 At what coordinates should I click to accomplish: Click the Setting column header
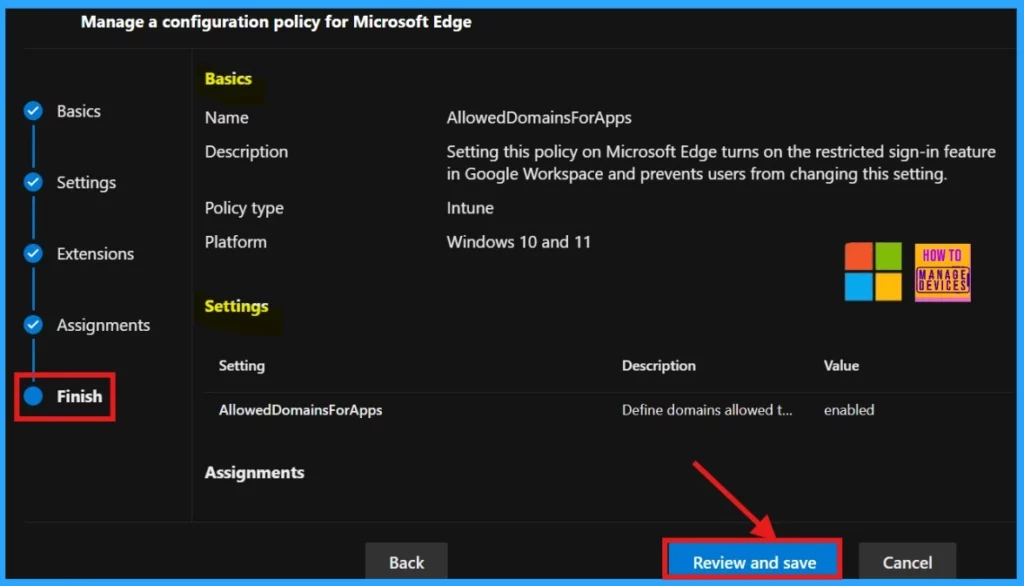click(242, 365)
